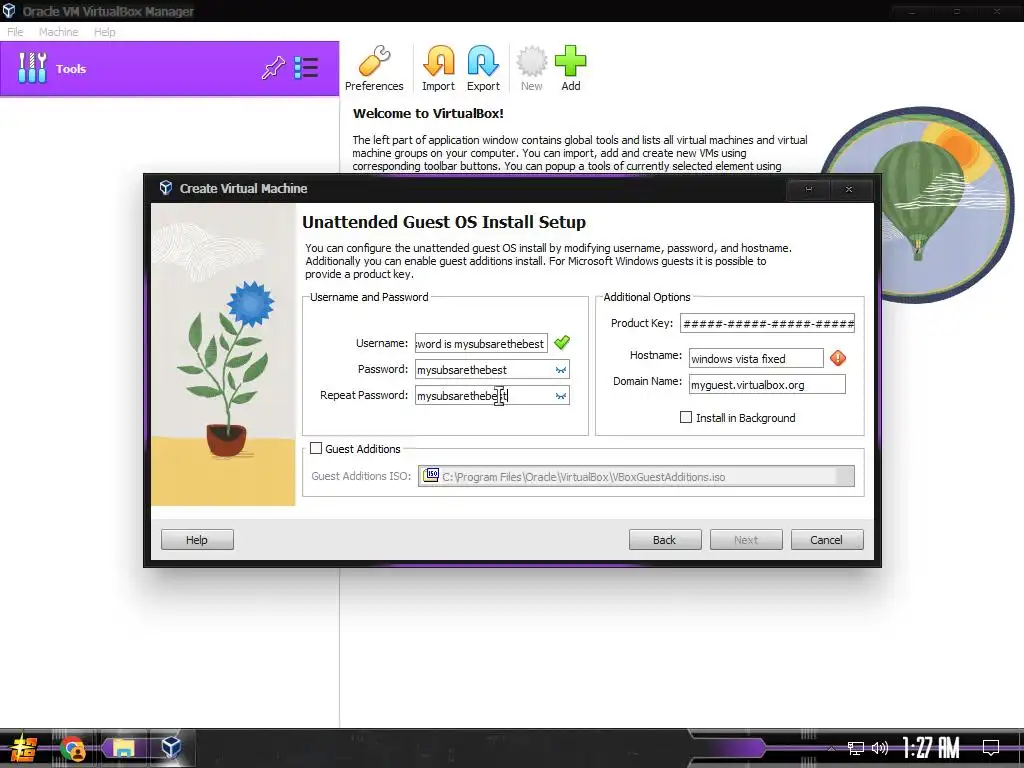Click the Product Key field
The height and width of the screenshot is (768, 1024).
pyautogui.click(x=767, y=323)
